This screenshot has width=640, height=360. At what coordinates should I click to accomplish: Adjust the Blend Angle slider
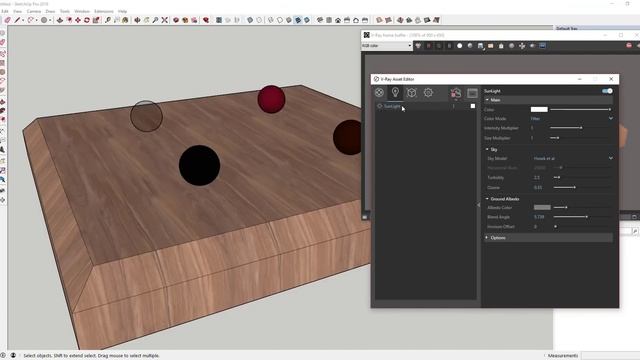pyautogui.click(x=587, y=217)
